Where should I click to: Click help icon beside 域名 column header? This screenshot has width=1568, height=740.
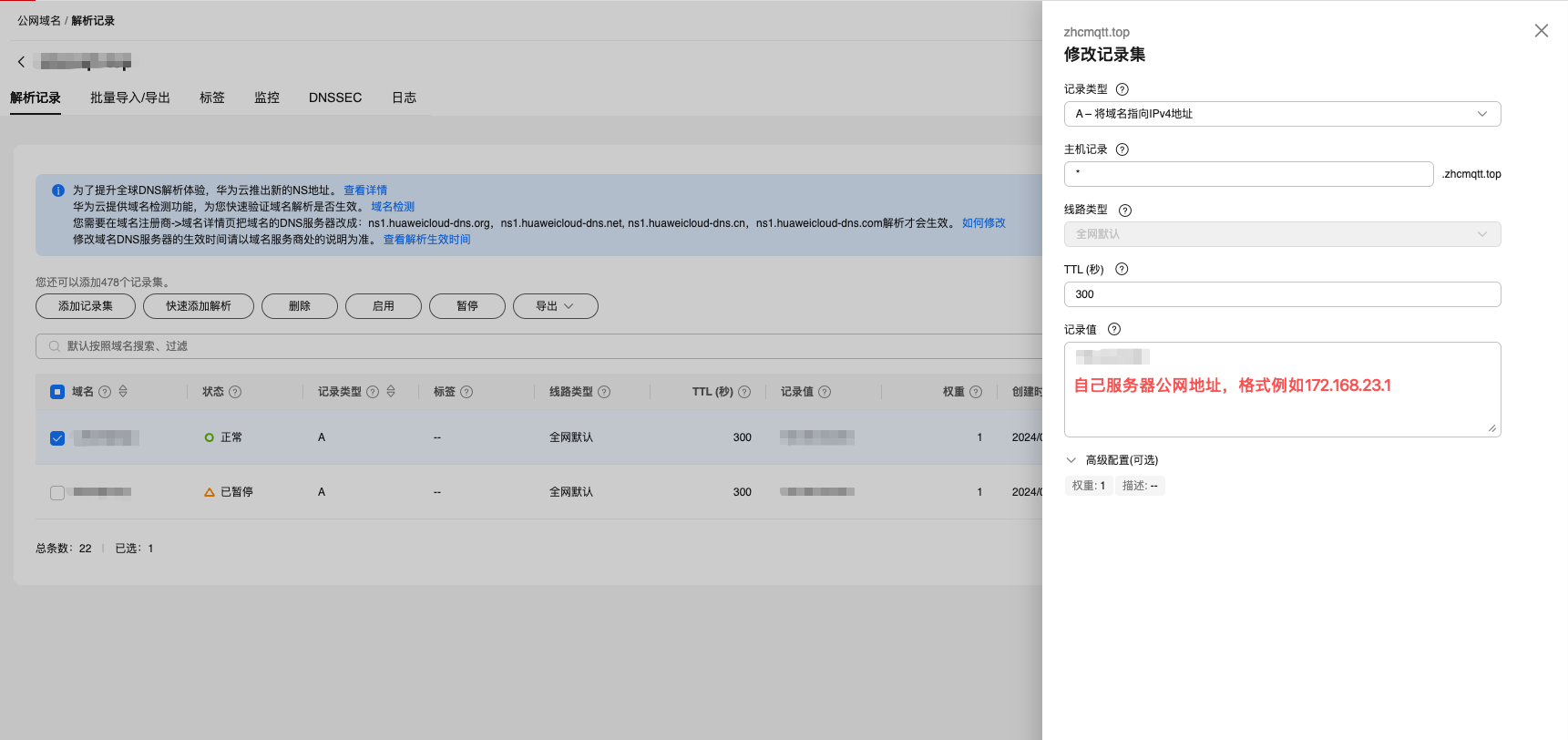click(x=105, y=392)
